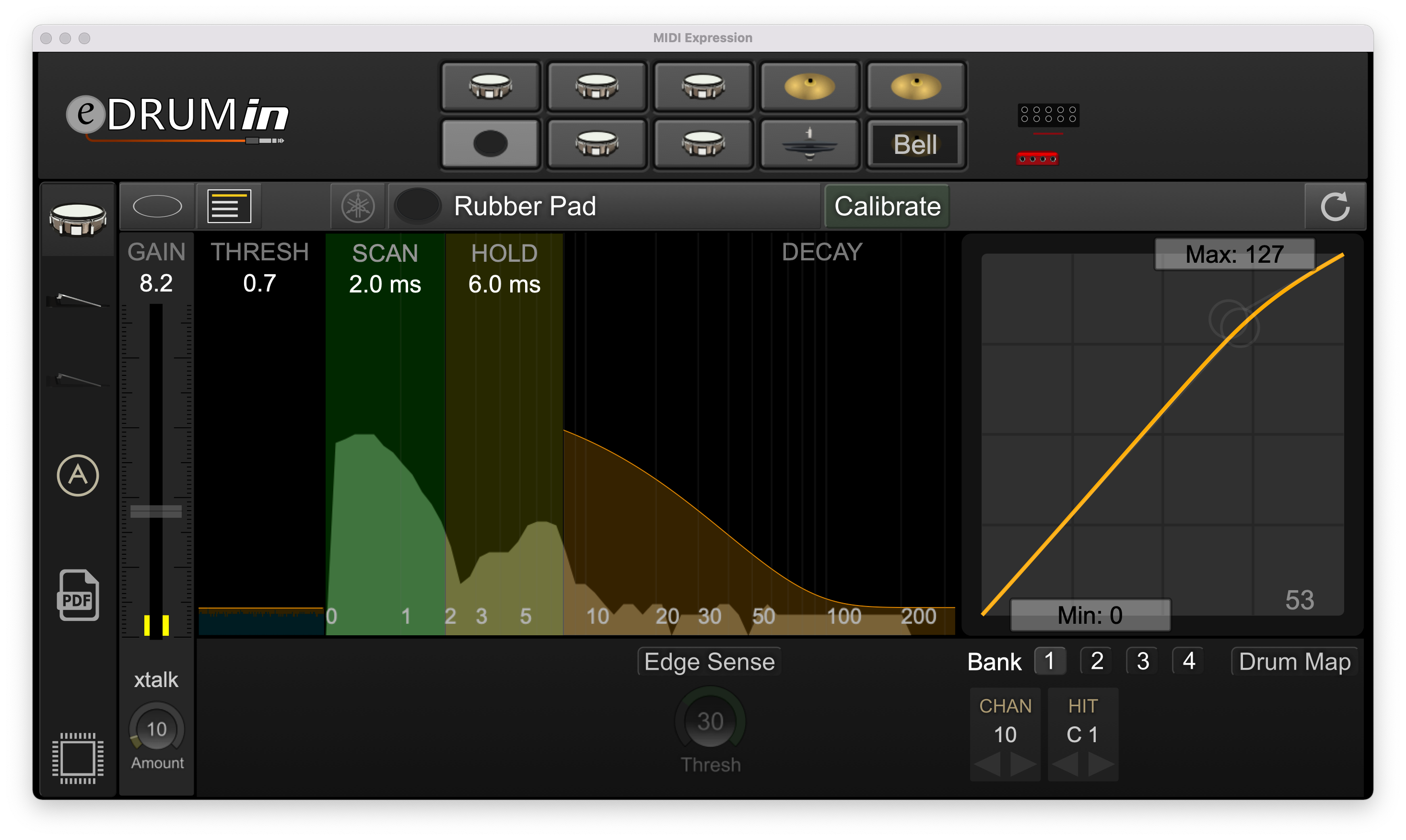Viewport: 1406px width, 840px height.
Task: Click the circled A auto icon
Action: (x=78, y=476)
